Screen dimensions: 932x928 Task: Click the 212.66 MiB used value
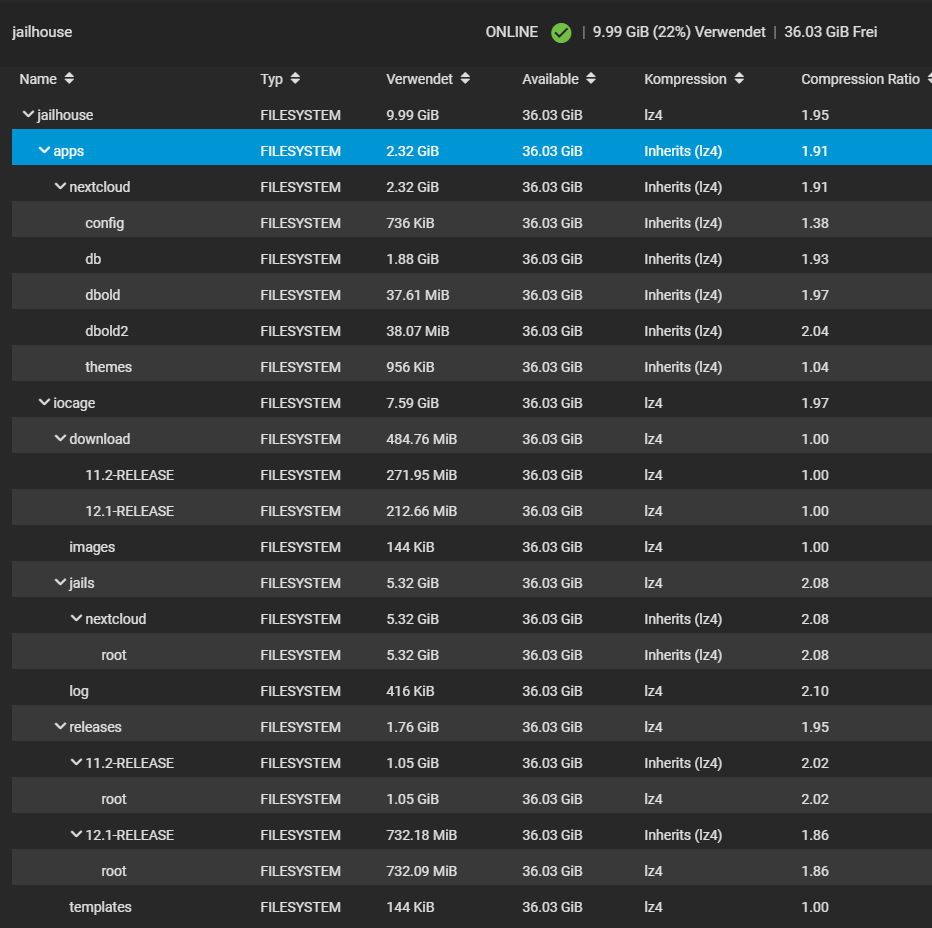pos(421,511)
